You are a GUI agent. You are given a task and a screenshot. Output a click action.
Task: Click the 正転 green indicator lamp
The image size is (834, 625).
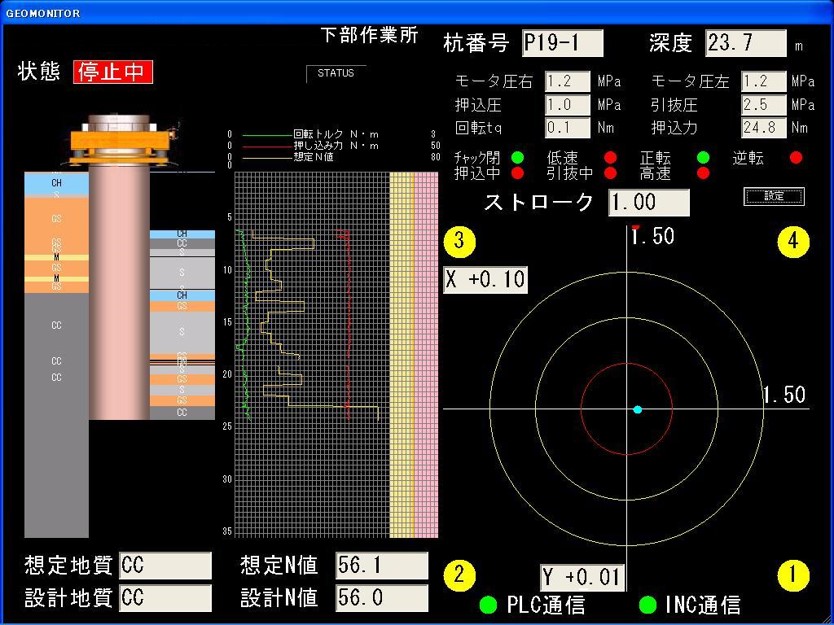pyautogui.click(x=703, y=157)
